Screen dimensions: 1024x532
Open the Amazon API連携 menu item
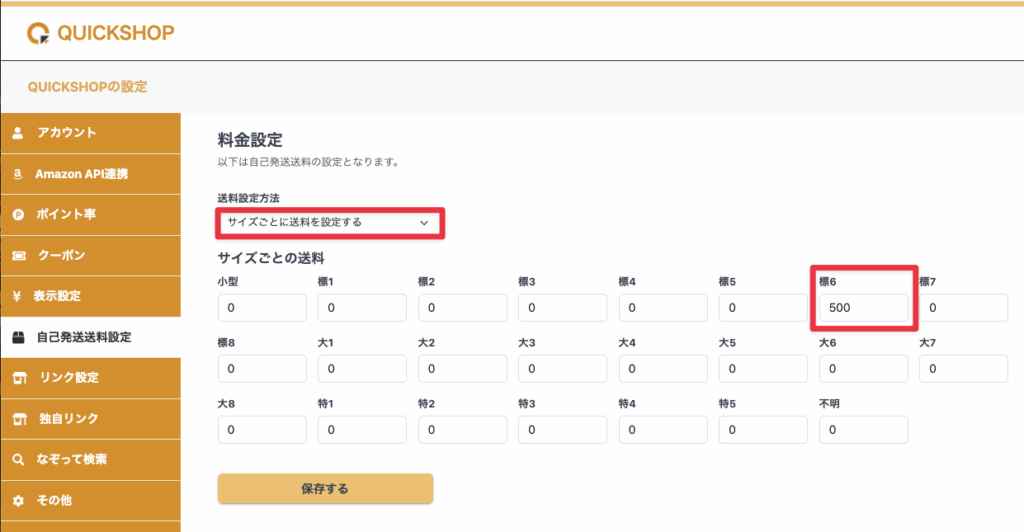click(x=81, y=174)
